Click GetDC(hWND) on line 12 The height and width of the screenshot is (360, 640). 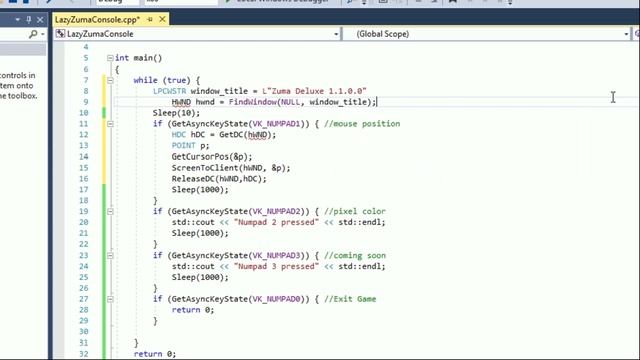pos(245,135)
